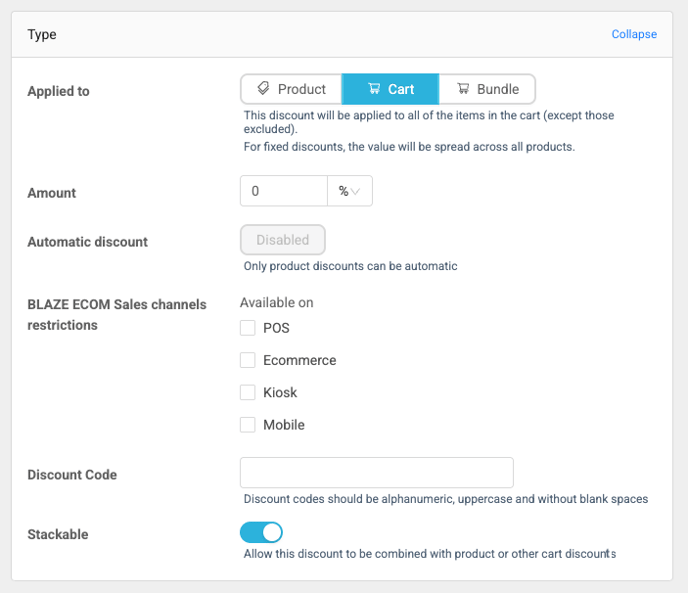Screen dimensions: 688x593
Task: Choose the Cart discount type
Action: coord(390,89)
